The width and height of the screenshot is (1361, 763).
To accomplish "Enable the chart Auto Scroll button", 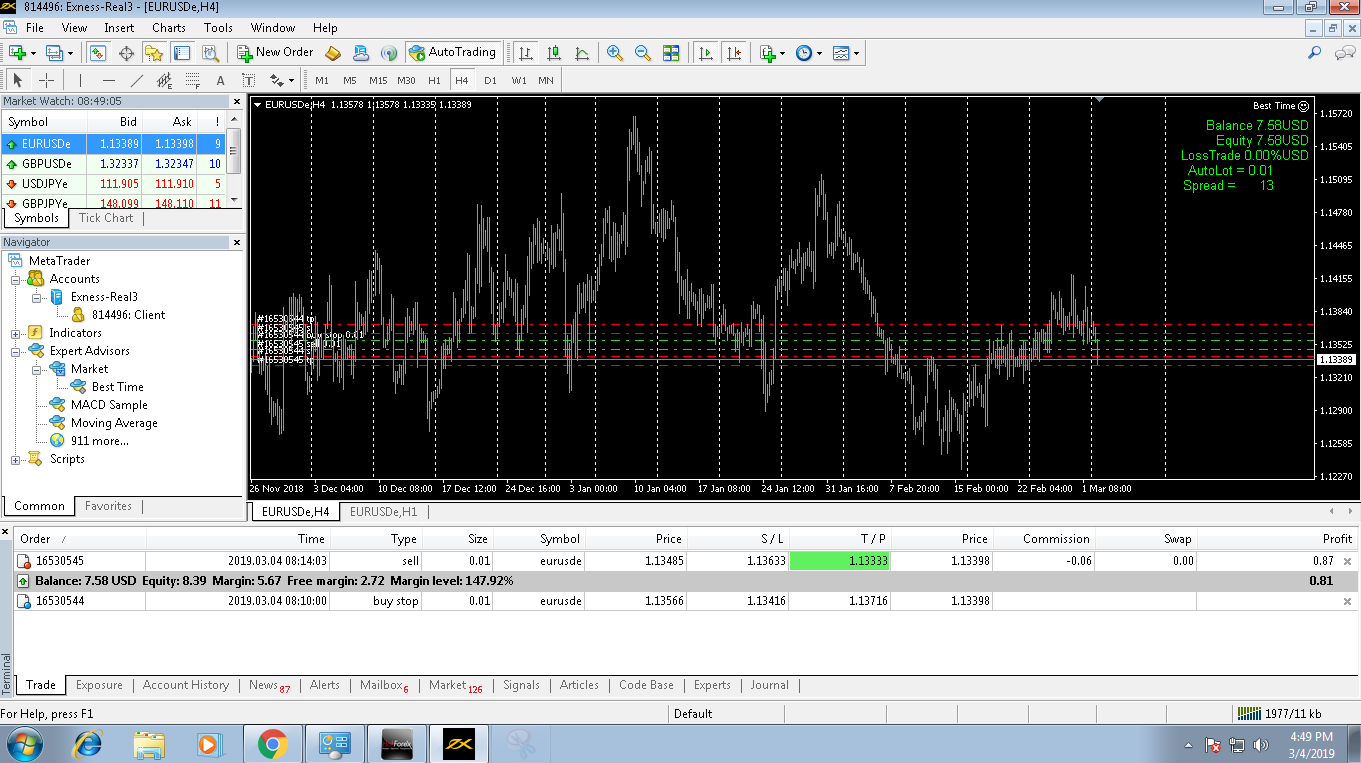I will pyautogui.click(x=707, y=53).
